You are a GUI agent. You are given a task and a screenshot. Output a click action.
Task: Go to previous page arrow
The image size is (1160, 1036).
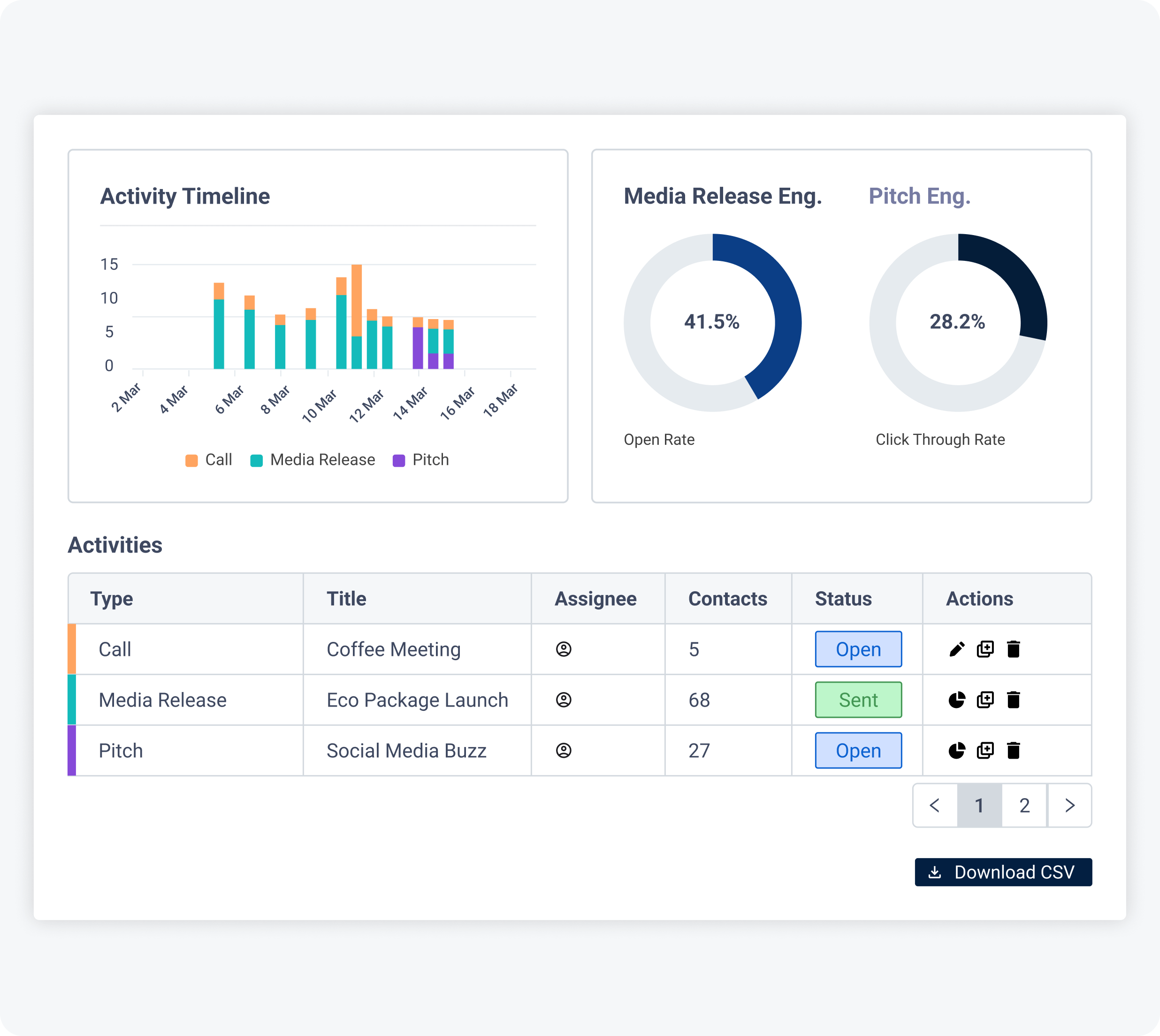(x=935, y=806)
